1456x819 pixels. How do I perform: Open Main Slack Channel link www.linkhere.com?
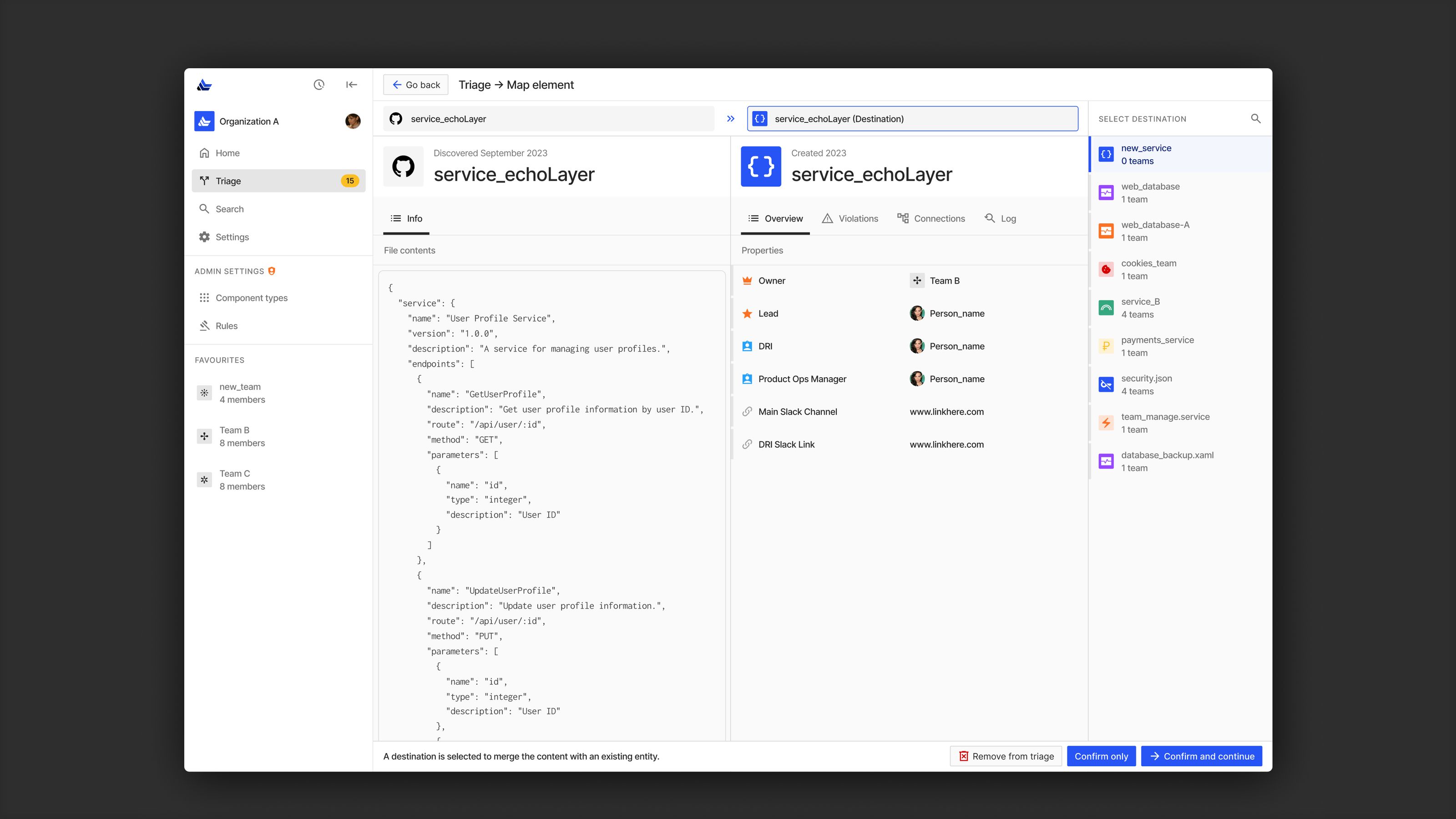946,411
